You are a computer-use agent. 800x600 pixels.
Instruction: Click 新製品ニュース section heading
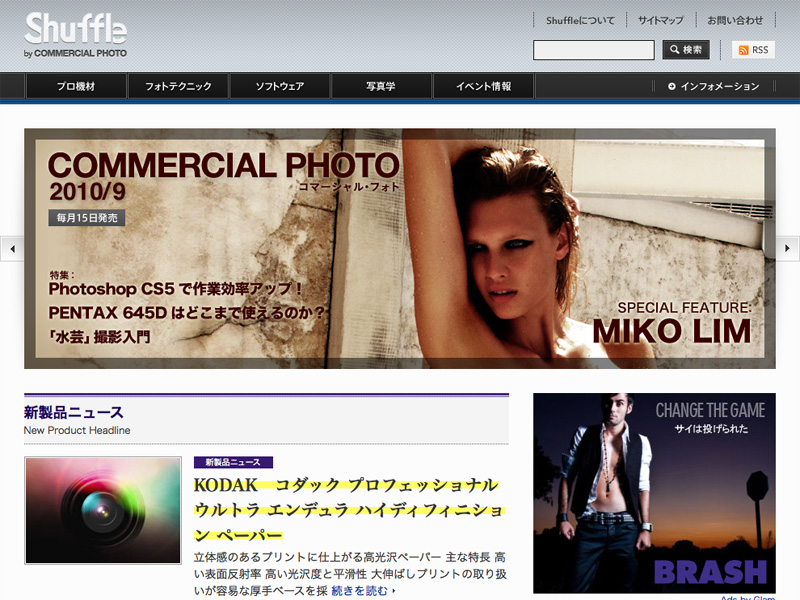[x=73, y=412]
